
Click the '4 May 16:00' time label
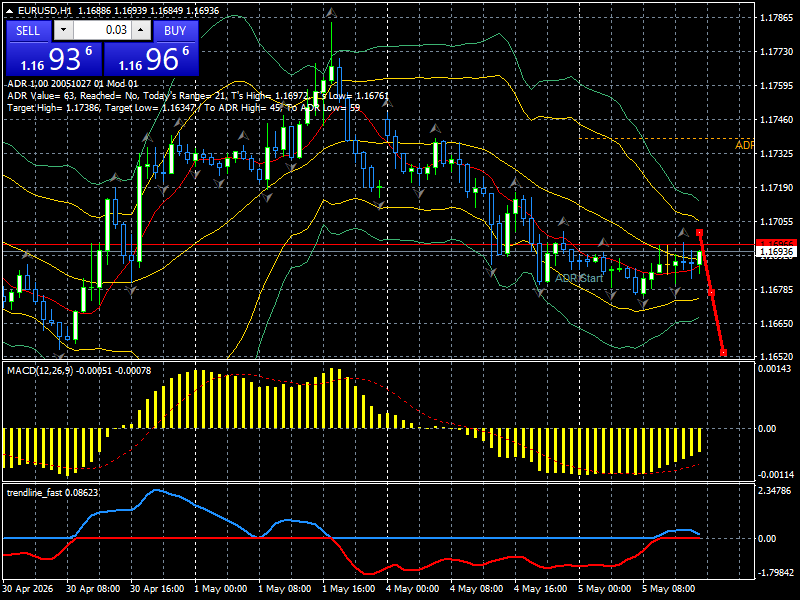click(540, 589)
